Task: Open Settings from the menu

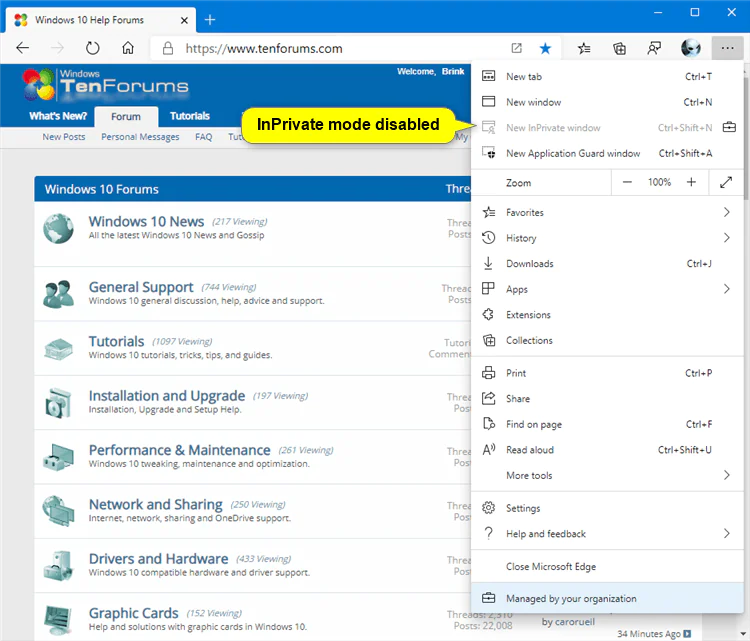Action: [x=607, y=508]
